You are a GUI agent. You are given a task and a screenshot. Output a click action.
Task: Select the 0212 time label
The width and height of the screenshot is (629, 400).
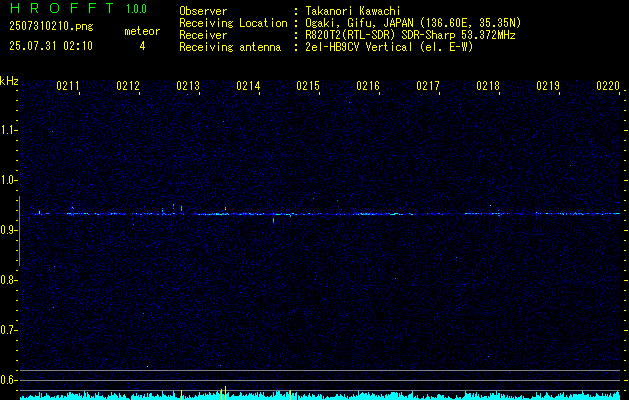pyautogui.click(x=128, y=86)
